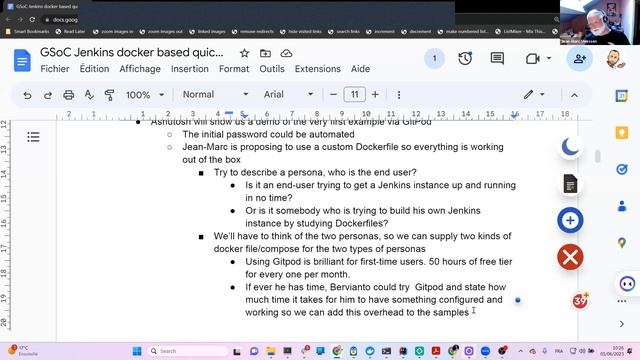This screenshot has height=360, width=640.
Task: Open the comments history icon
Action: tap(497, 59)
